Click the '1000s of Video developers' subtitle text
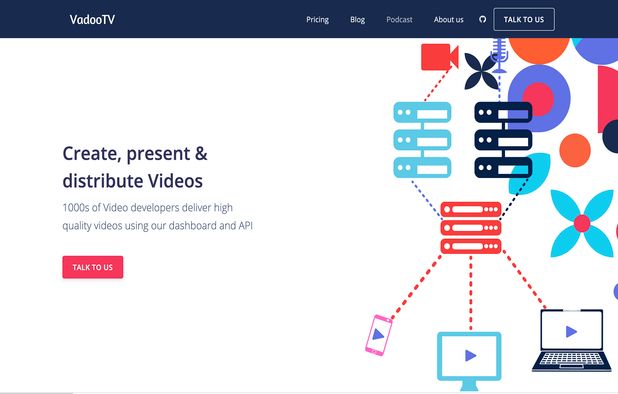Viewport: 618px width, 394px height. (157, 217)
